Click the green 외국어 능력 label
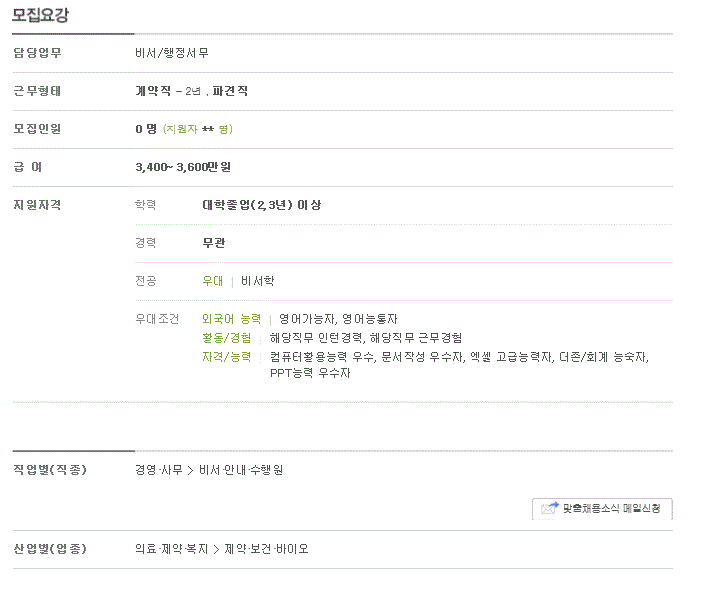This screenshot has height=601, width=702. (231, 319)
